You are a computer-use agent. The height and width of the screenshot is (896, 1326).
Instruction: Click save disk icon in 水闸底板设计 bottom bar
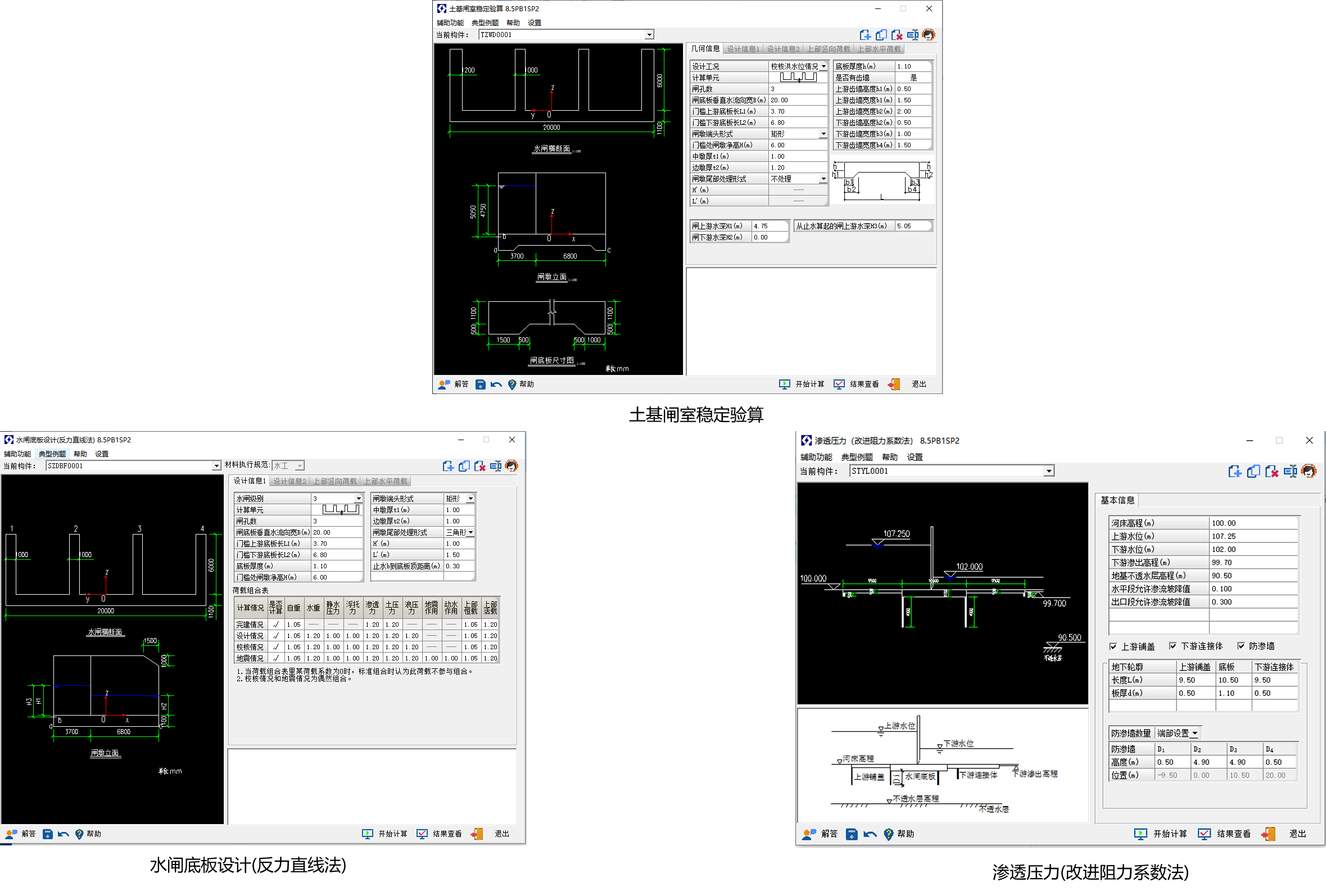(48, 834)
